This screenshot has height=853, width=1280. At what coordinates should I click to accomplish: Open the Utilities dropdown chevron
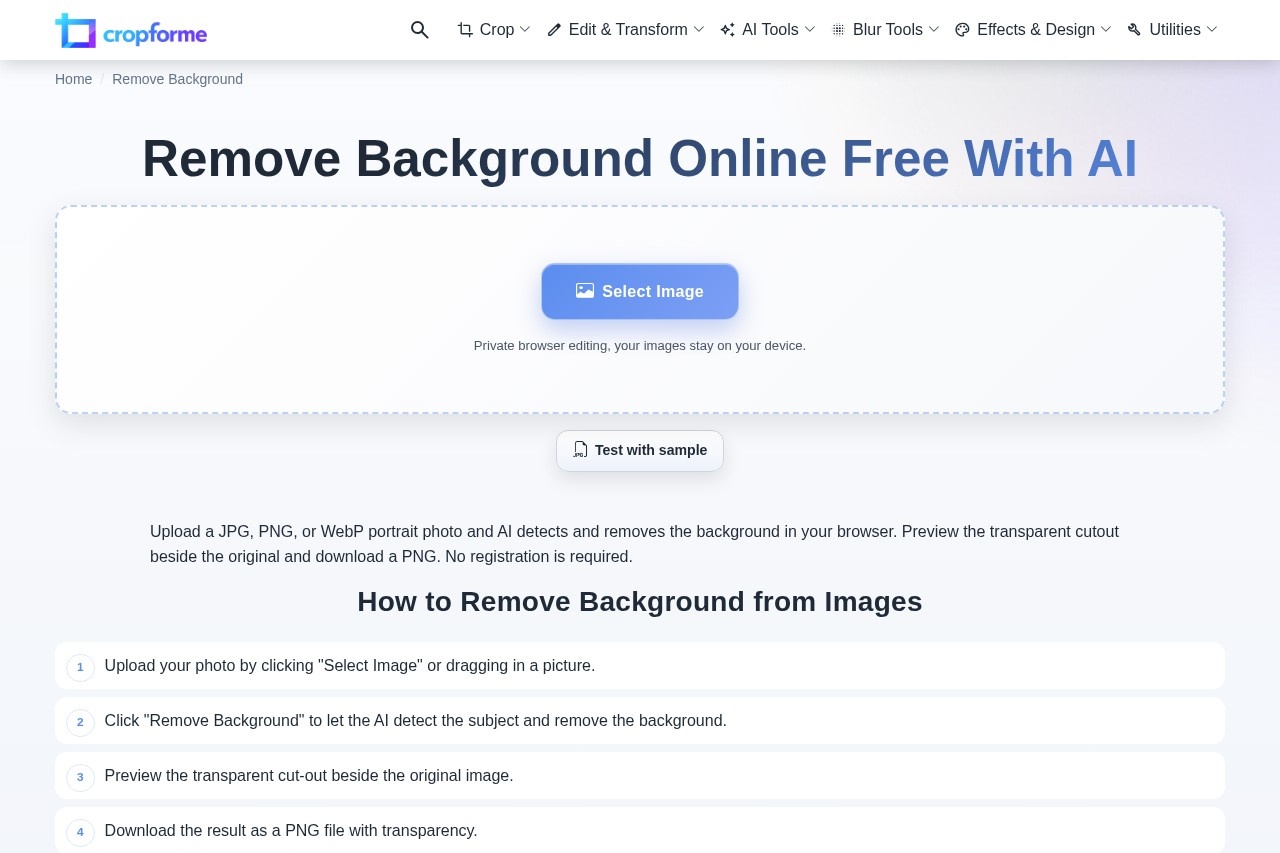pyautogui.click(x=1211, y=30)
